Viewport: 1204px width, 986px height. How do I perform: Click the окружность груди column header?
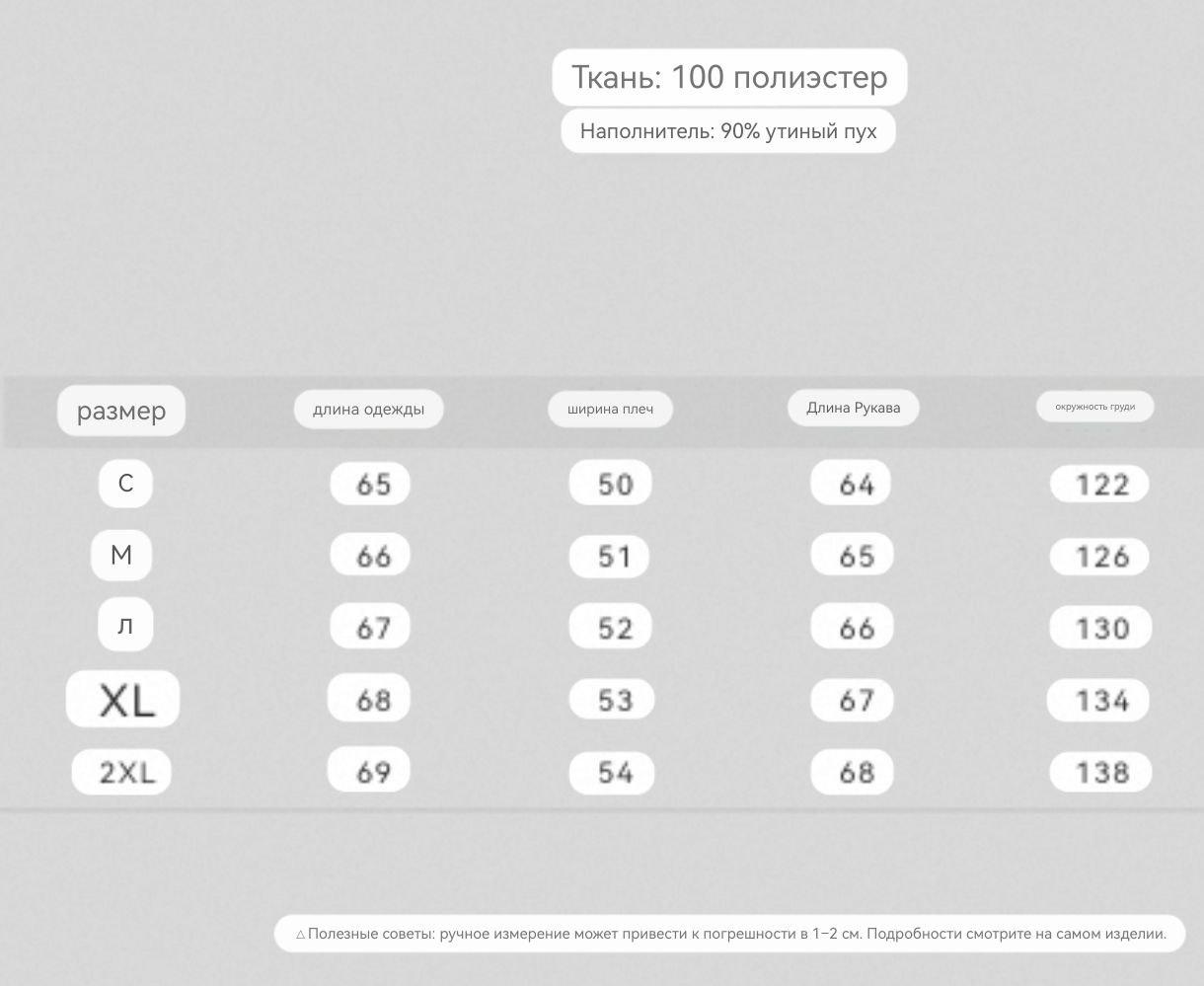pos(1094,407)
